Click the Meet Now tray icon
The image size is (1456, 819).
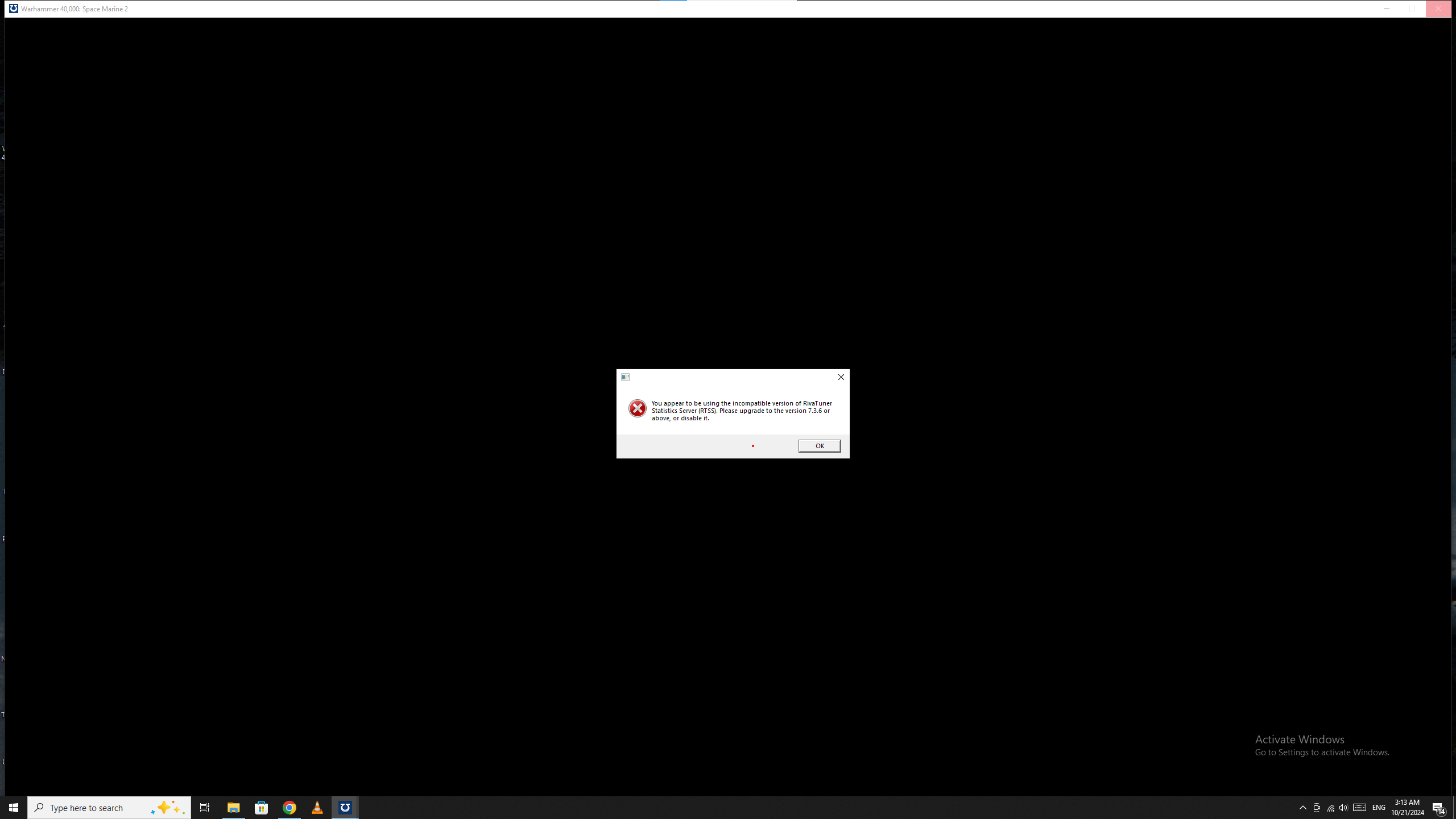point(1316,808)
